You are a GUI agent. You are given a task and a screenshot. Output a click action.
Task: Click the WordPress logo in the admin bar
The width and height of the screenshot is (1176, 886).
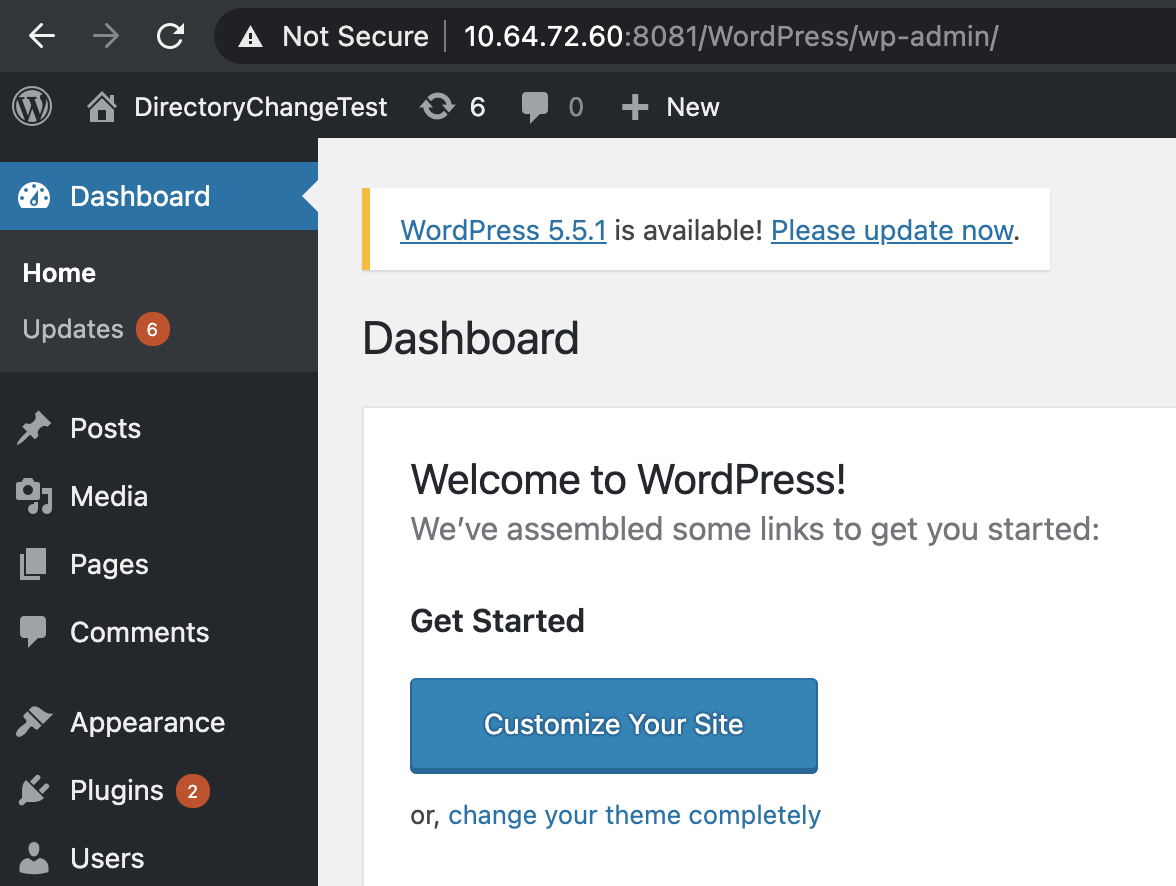(31, 106)
